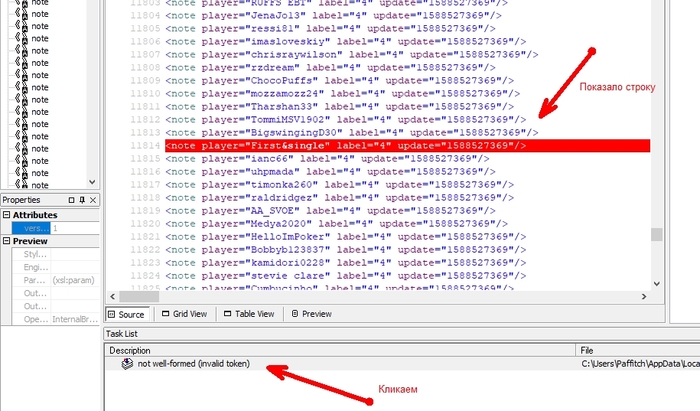The width and height of the screenshot is (700, 411).
Task: Click the line with player chrisraywilson
Action: 351,54
